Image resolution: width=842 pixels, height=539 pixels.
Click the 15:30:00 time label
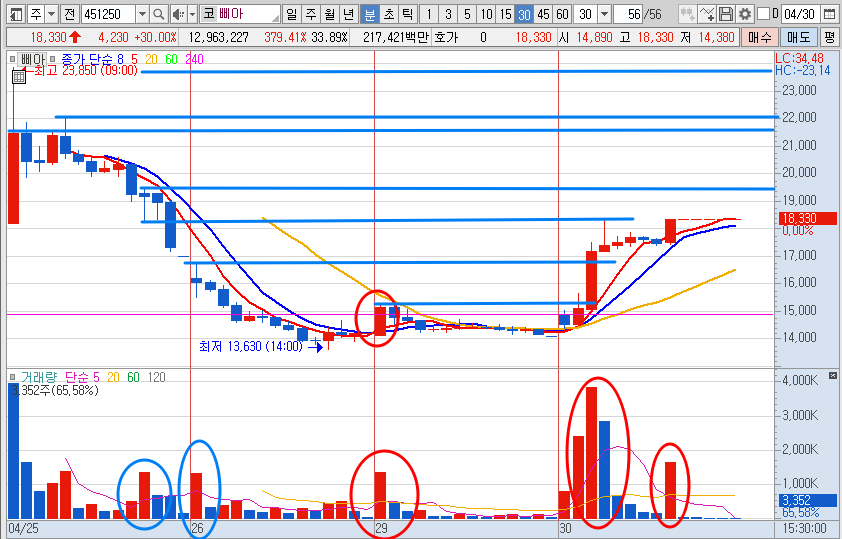pyautogui.click(x=804, y=528)
